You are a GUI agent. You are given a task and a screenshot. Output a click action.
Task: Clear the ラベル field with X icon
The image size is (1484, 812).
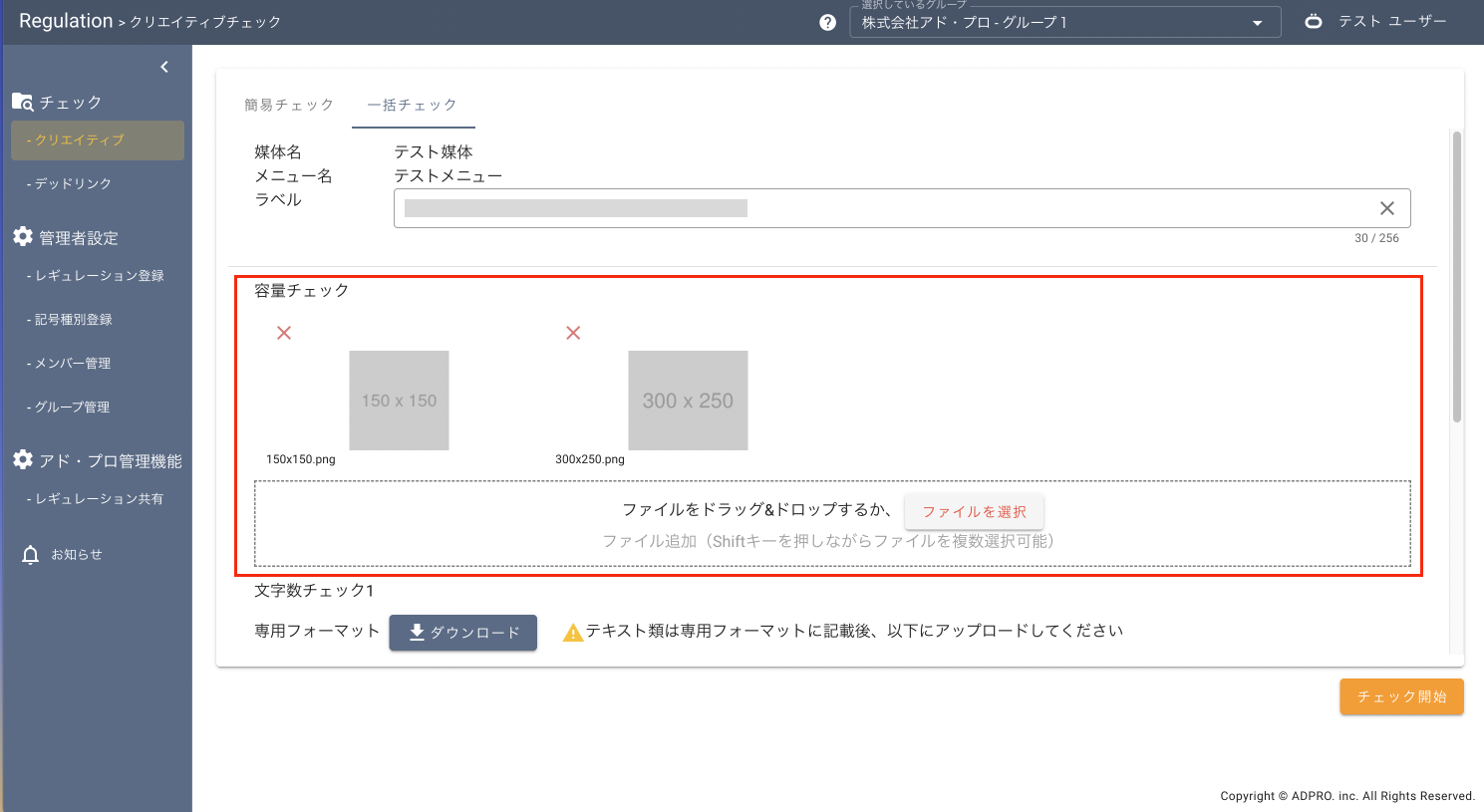tap(1386, 208)
